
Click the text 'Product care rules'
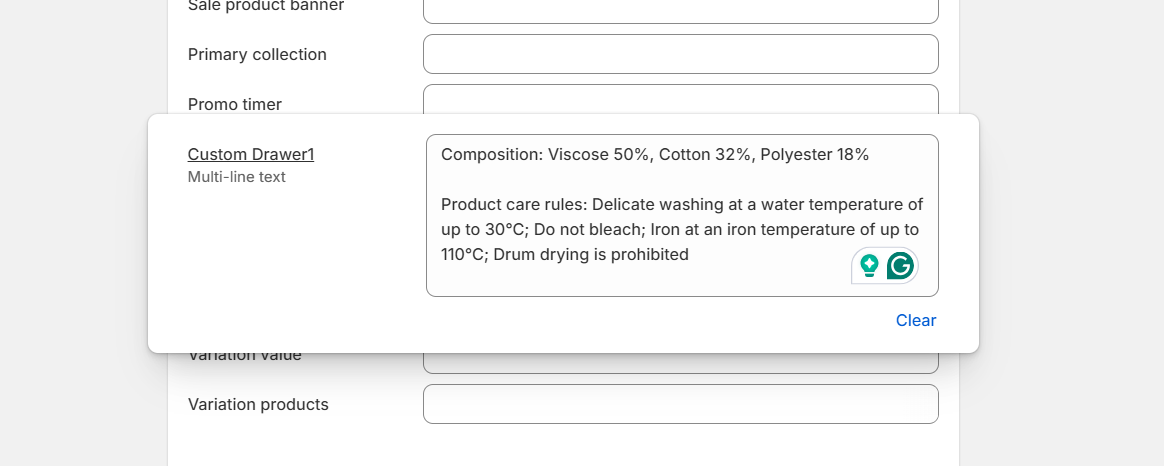click(x=510, y=204)
